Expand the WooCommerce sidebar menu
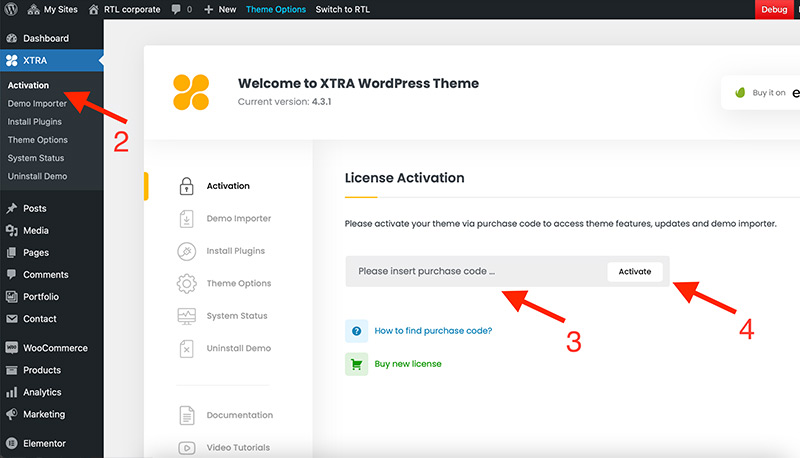The width and height of the screenshot is (800, 458). (54, 348)
